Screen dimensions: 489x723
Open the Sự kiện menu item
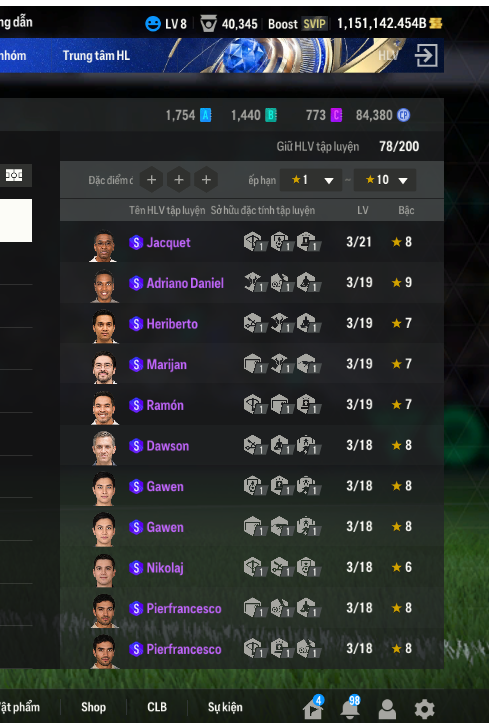pos(225,707)
